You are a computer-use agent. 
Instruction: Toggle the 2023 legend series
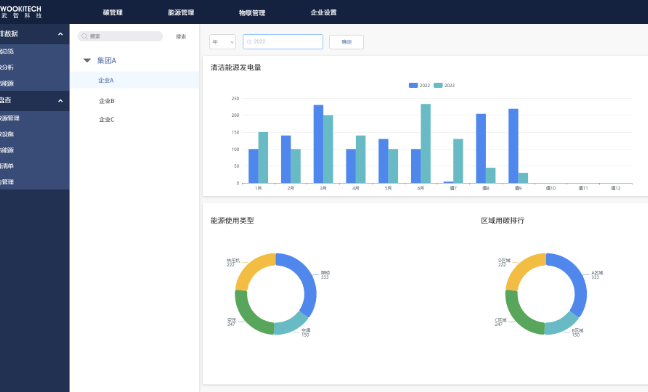pyautogui.click(x=444, y=85)
